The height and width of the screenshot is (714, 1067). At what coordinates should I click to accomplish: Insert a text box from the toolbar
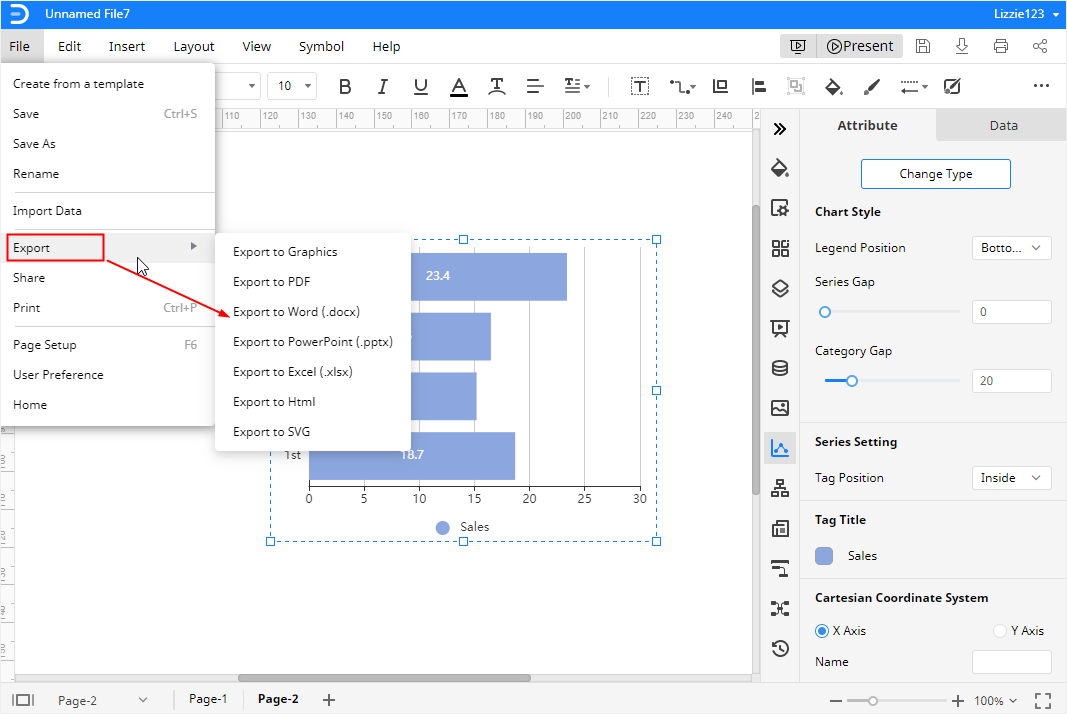(x=640, y=86)
